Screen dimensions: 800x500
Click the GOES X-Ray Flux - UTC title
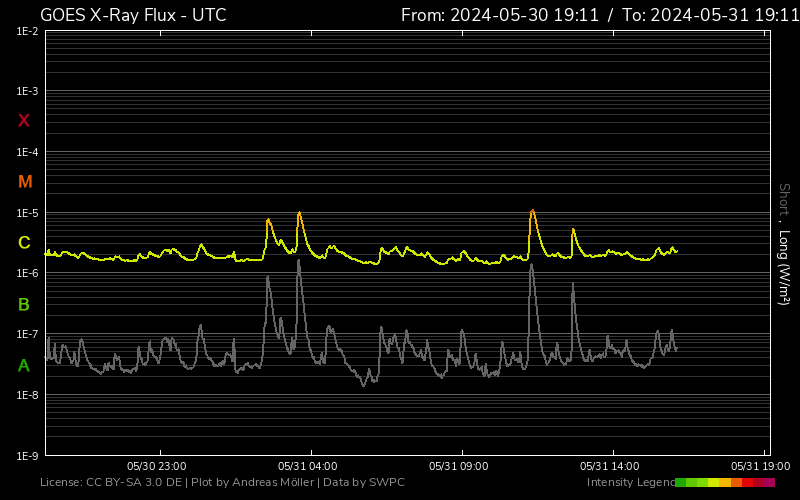(x=133, y=15)
